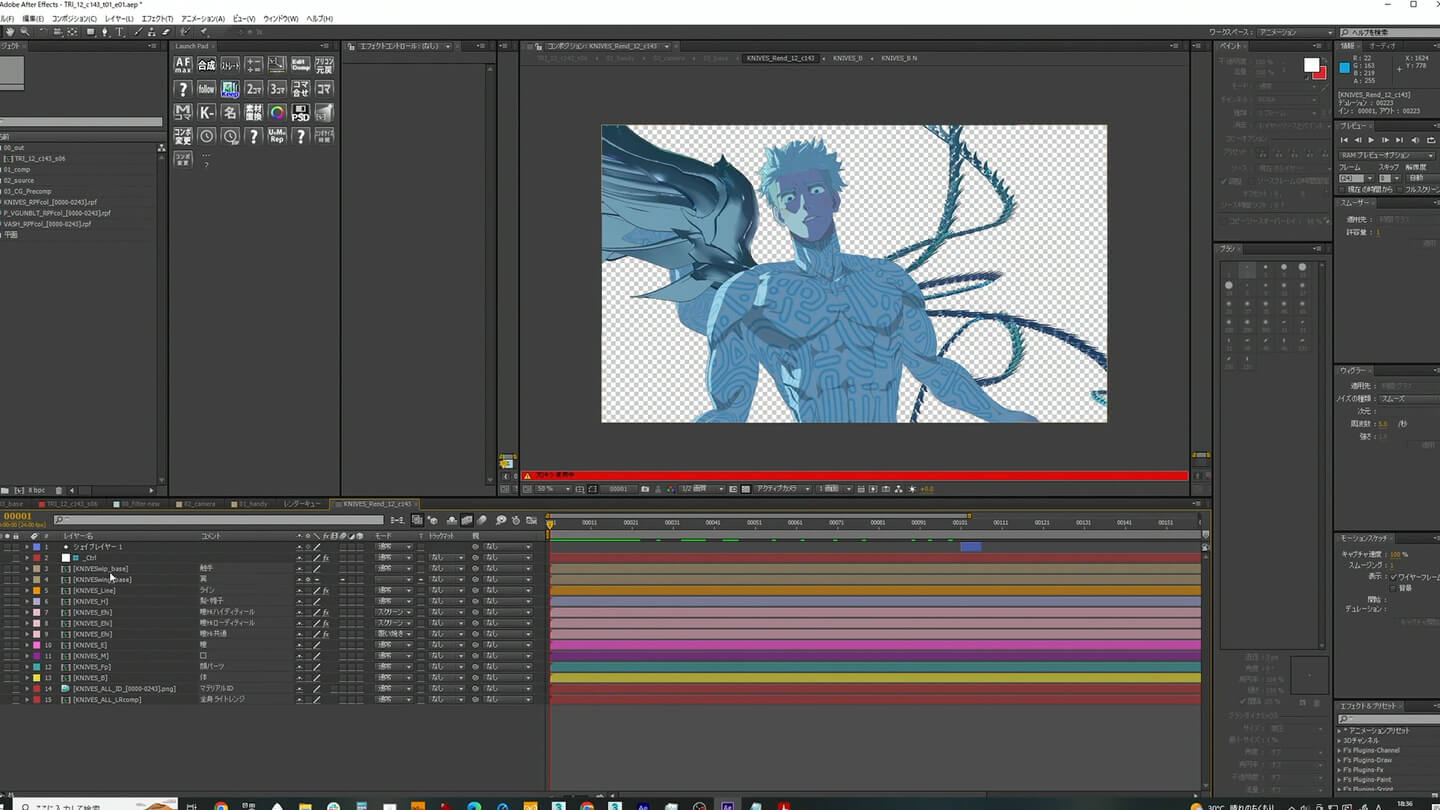Image resolution: width=1440 pixels, height=810 pixels.
Task: Click the take snapshot camera icon in viewer
Action: (x=645, y=489)
